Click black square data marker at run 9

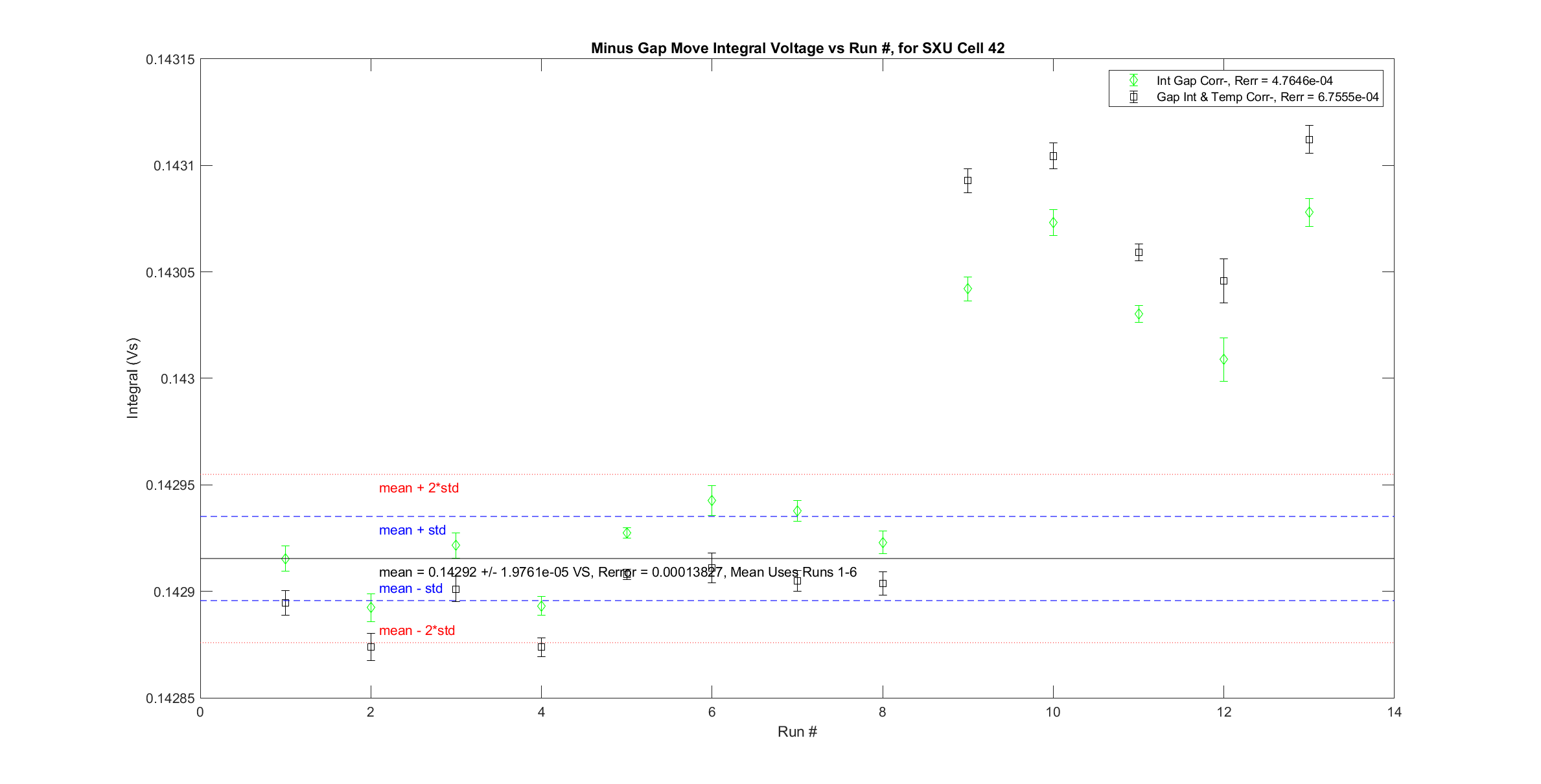click(967, 180)
